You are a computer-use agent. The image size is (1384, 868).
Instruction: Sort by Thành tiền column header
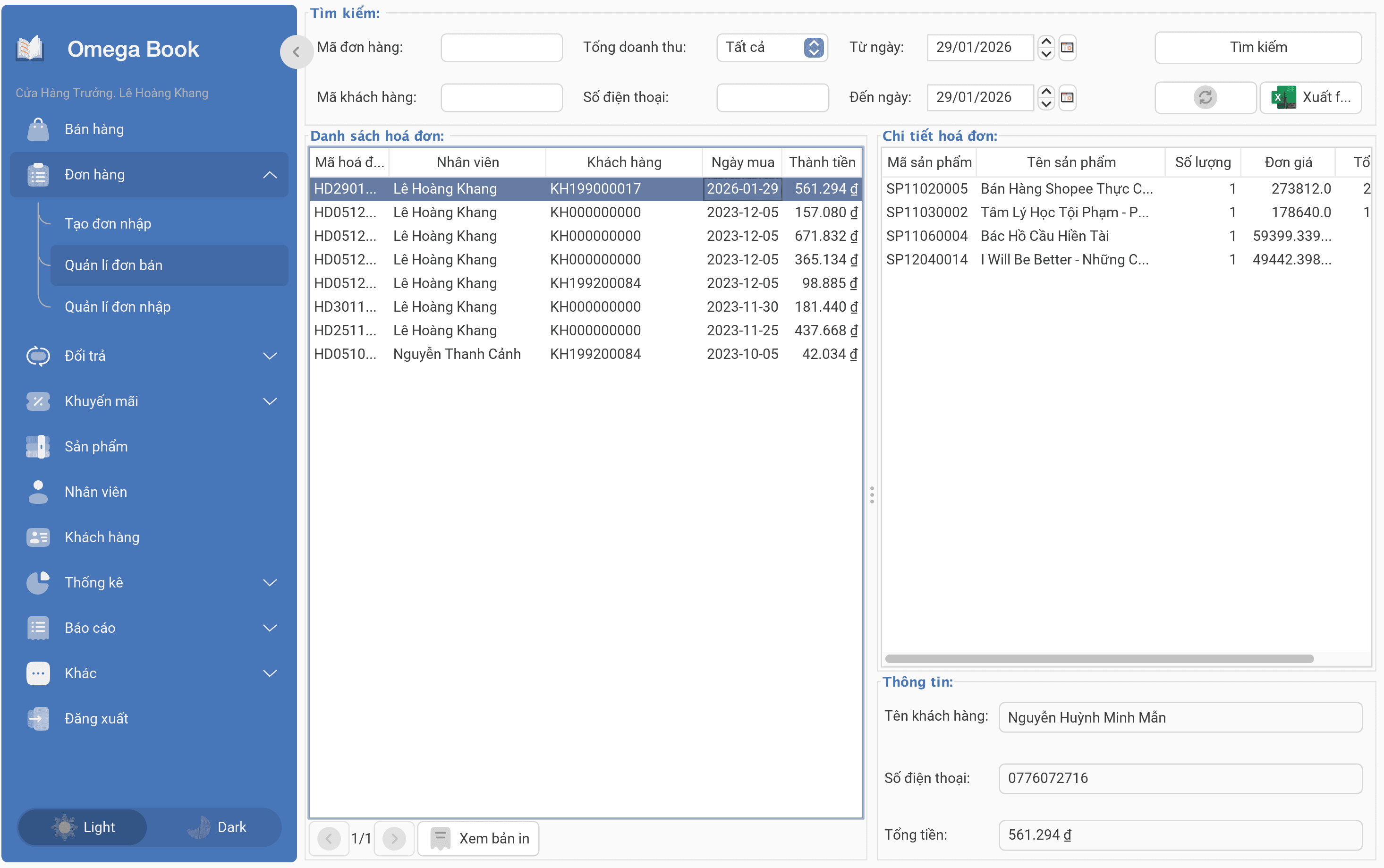822,162
